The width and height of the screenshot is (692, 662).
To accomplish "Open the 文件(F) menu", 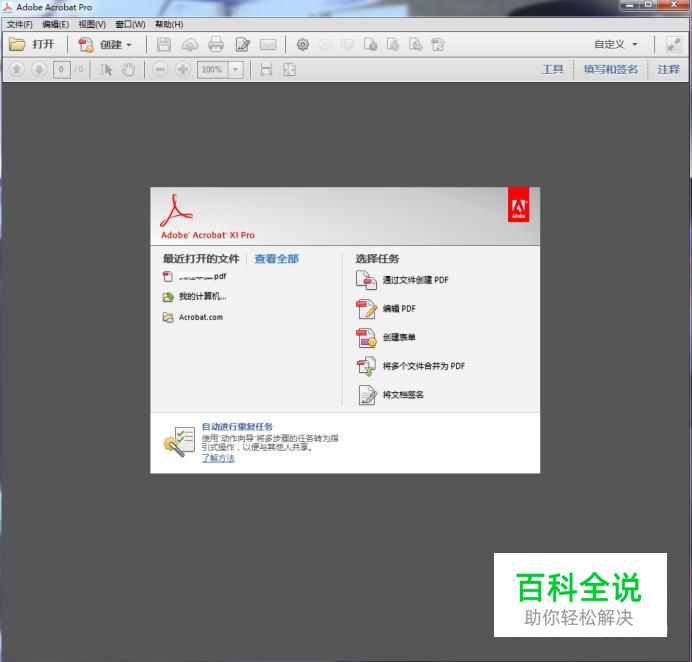I will 19,24.
